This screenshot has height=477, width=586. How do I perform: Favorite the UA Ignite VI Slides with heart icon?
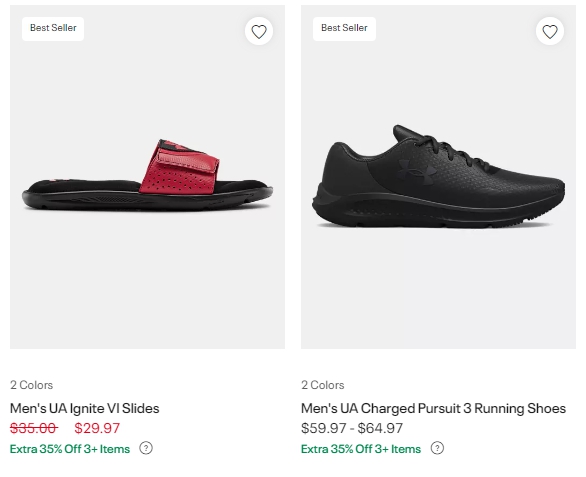(x=259, y=31)
